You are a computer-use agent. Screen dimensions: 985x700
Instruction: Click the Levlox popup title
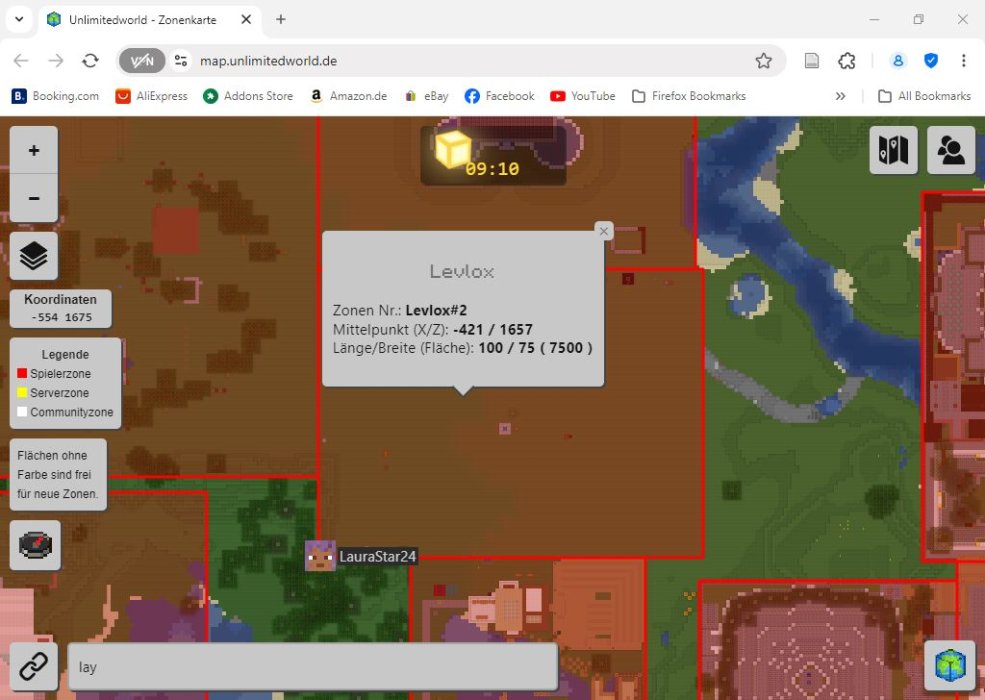click(x=462, y=271)
